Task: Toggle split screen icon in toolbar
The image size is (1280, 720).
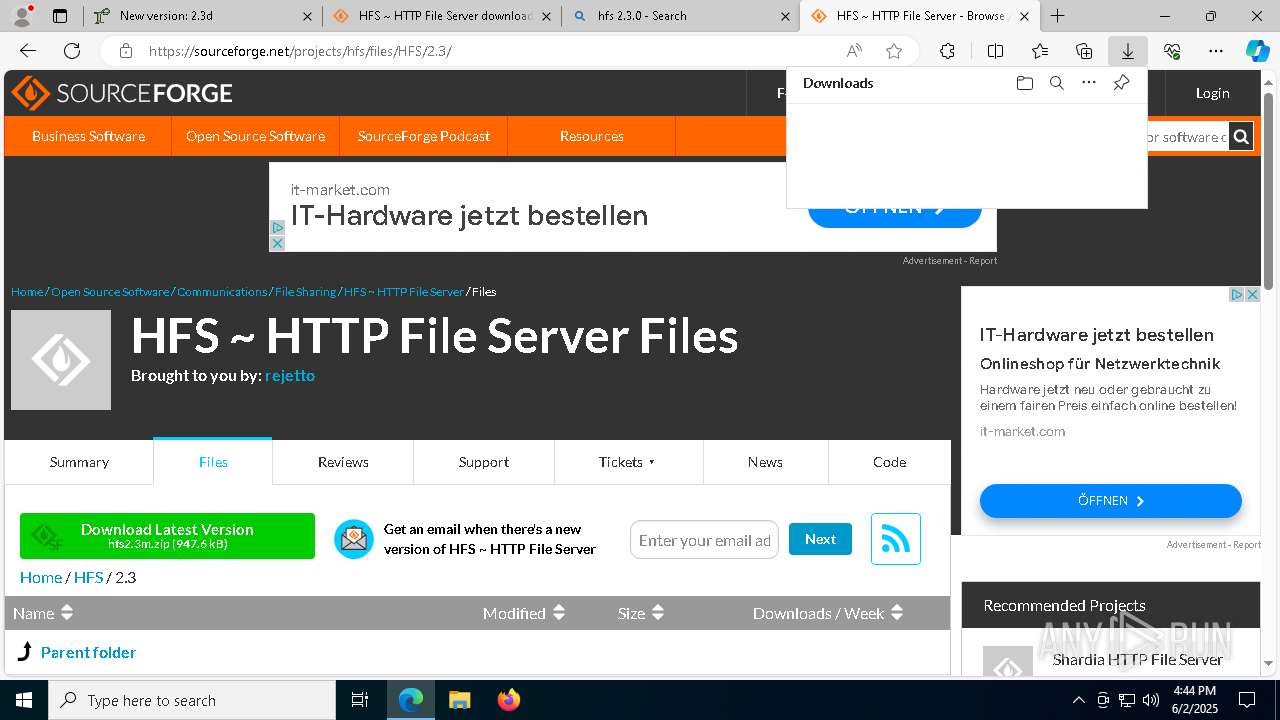Action: pos(995,51)
